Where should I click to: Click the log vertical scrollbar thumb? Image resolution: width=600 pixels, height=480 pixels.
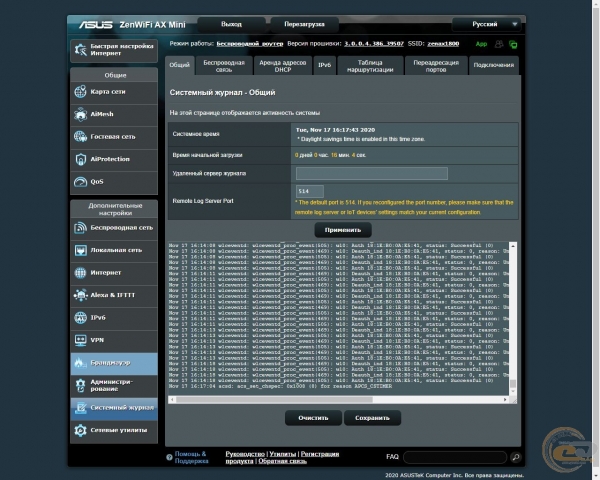click(513, 383)
